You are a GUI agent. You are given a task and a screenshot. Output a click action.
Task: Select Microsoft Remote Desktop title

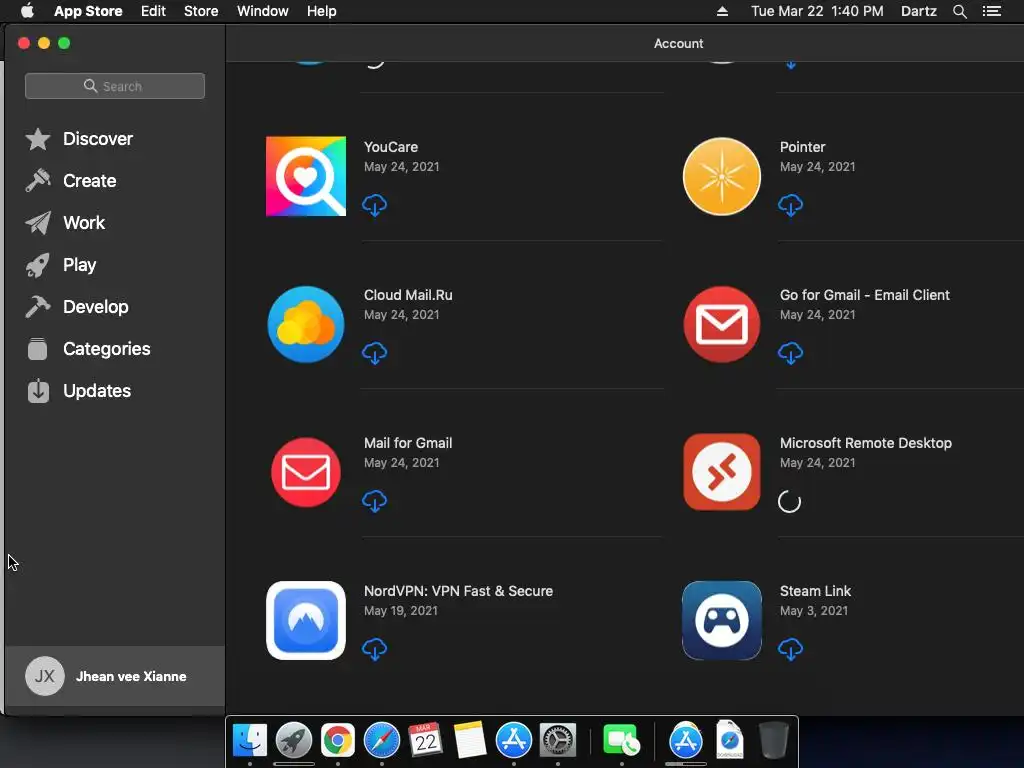pos(865,443)
